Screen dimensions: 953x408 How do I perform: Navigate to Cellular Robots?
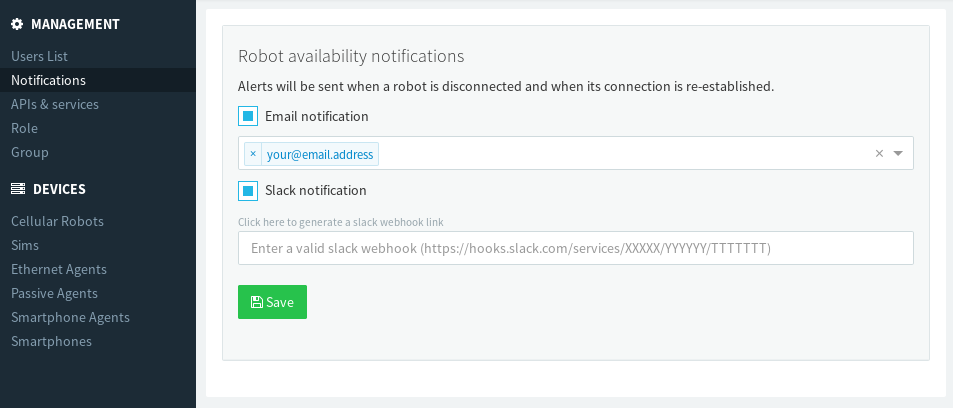pyautogui.click(x=57, y=221)
